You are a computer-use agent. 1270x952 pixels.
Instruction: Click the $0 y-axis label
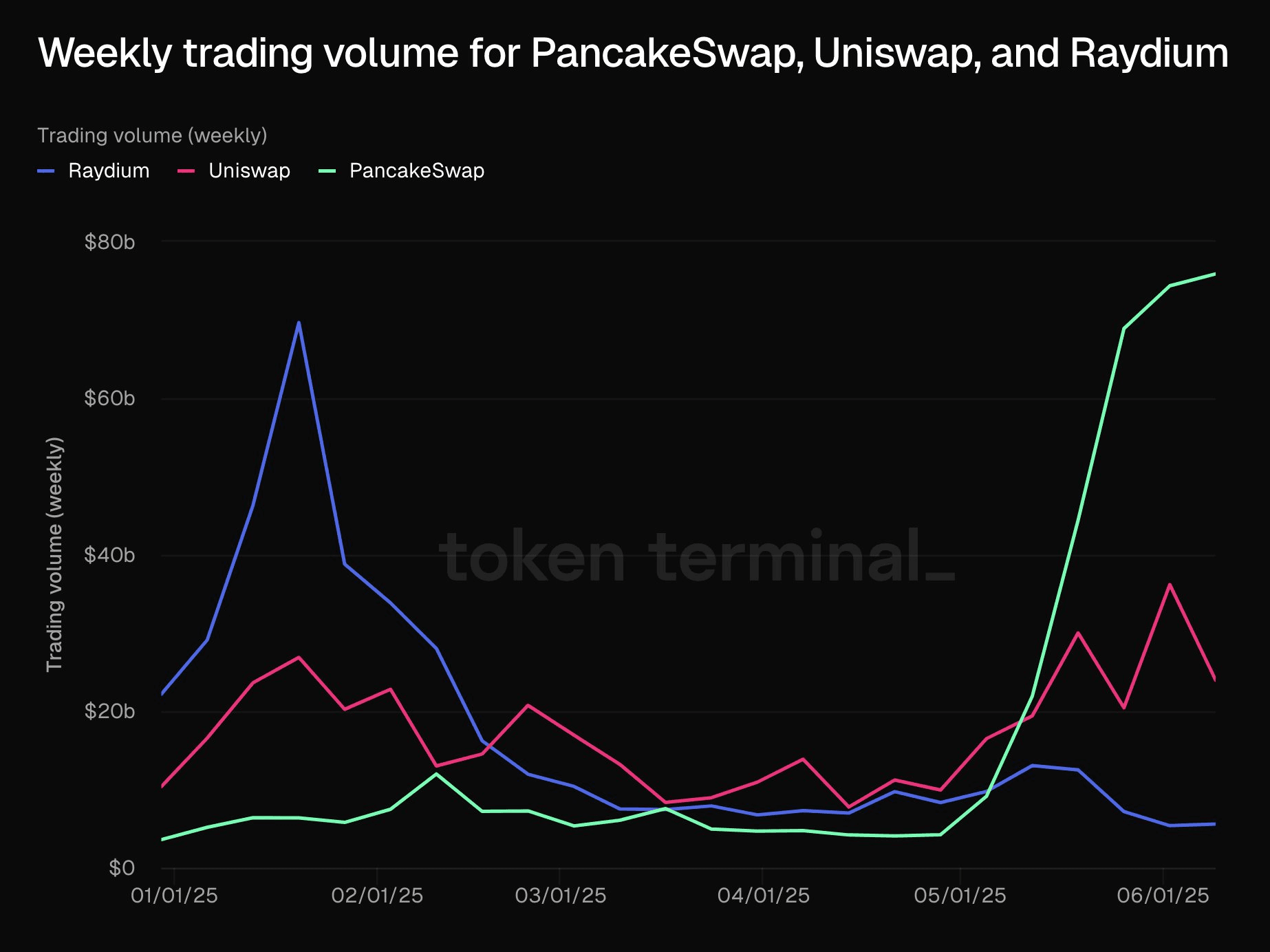(122, 868)
